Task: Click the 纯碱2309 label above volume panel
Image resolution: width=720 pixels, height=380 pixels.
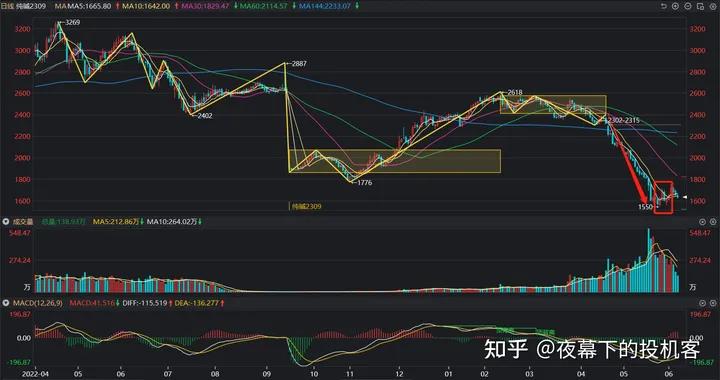Action: coord(306,207)
